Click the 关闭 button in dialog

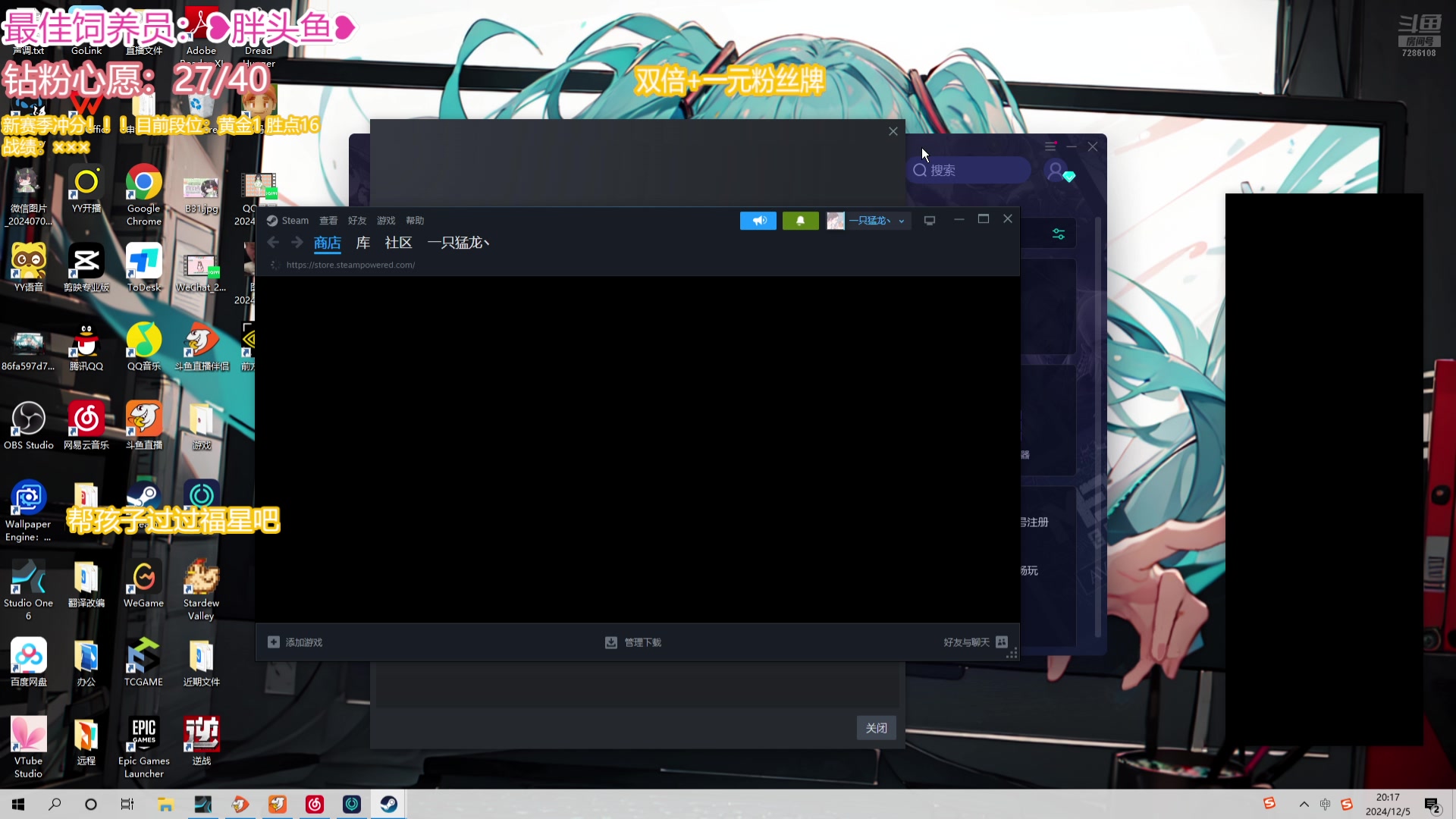[x=877, y=728]
